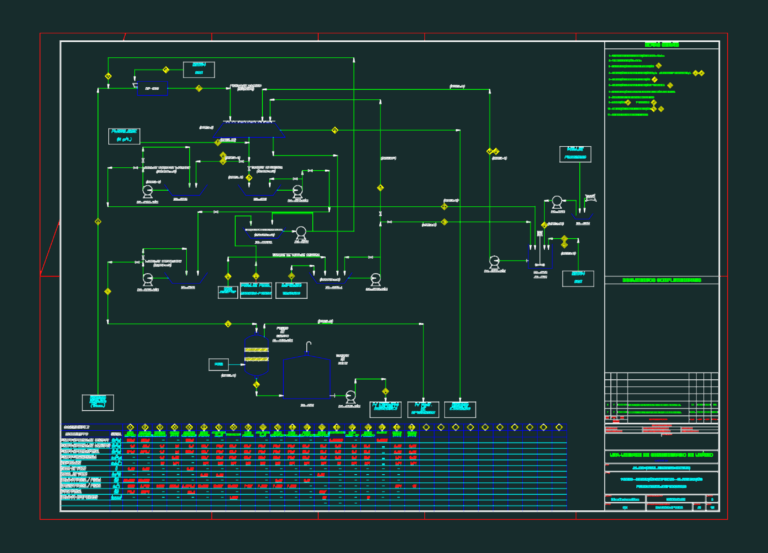This screenshot has height=553, width=768.
Task: Click the filter vessel with yellow striped bands
Action: click(x=256, y=355)
